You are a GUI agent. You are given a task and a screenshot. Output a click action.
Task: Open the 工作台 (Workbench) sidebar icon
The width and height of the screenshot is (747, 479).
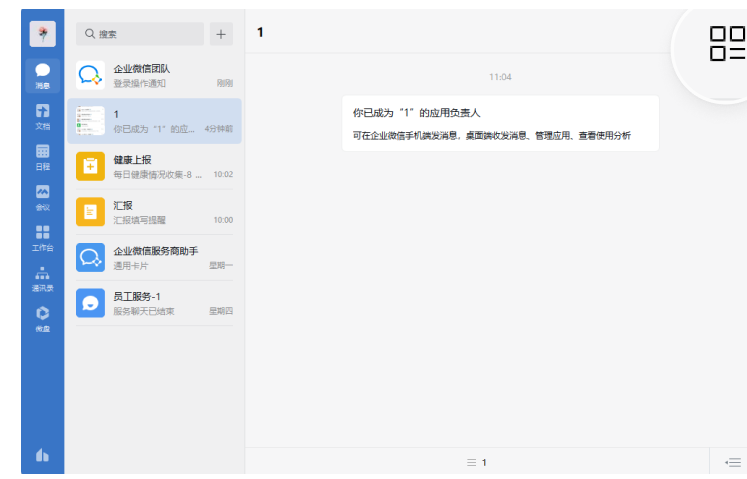pos(42,237)
